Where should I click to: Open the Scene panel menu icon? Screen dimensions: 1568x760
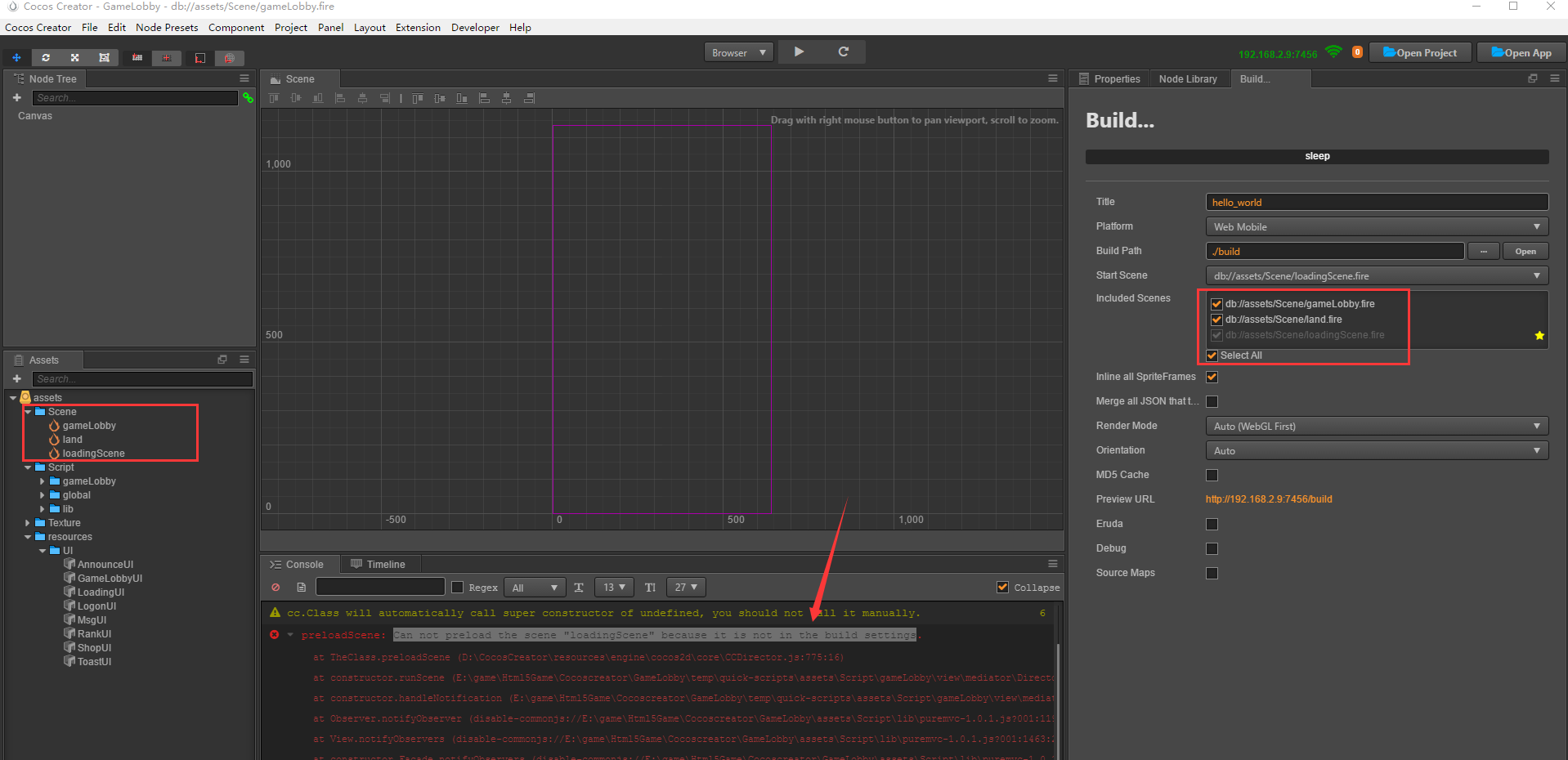pyautogui.click(x=1053, y=78)
